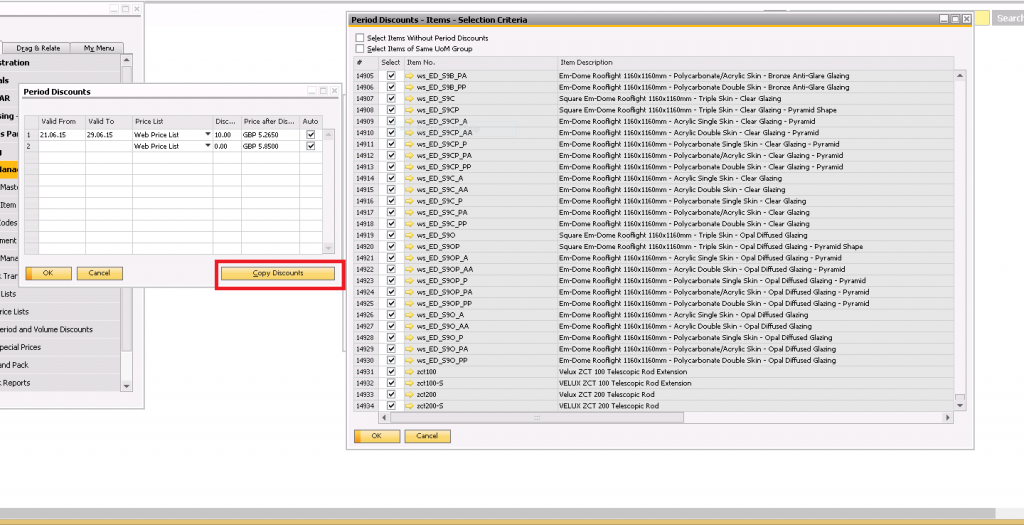Image resolution: width=1024 pixels, height=525 pixels.
Task: Confirm Period Discounts window with OK
Action: (x=48, y=274)
